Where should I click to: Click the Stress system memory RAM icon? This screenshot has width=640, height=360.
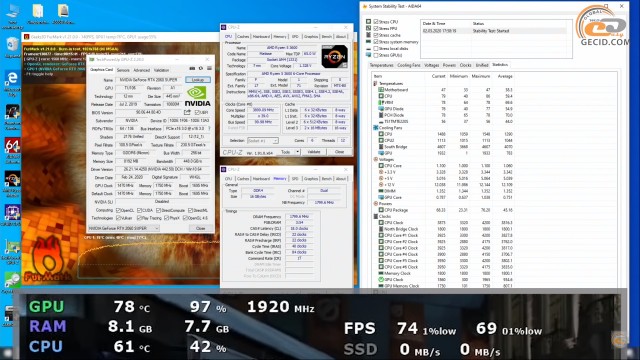(369, 41)
